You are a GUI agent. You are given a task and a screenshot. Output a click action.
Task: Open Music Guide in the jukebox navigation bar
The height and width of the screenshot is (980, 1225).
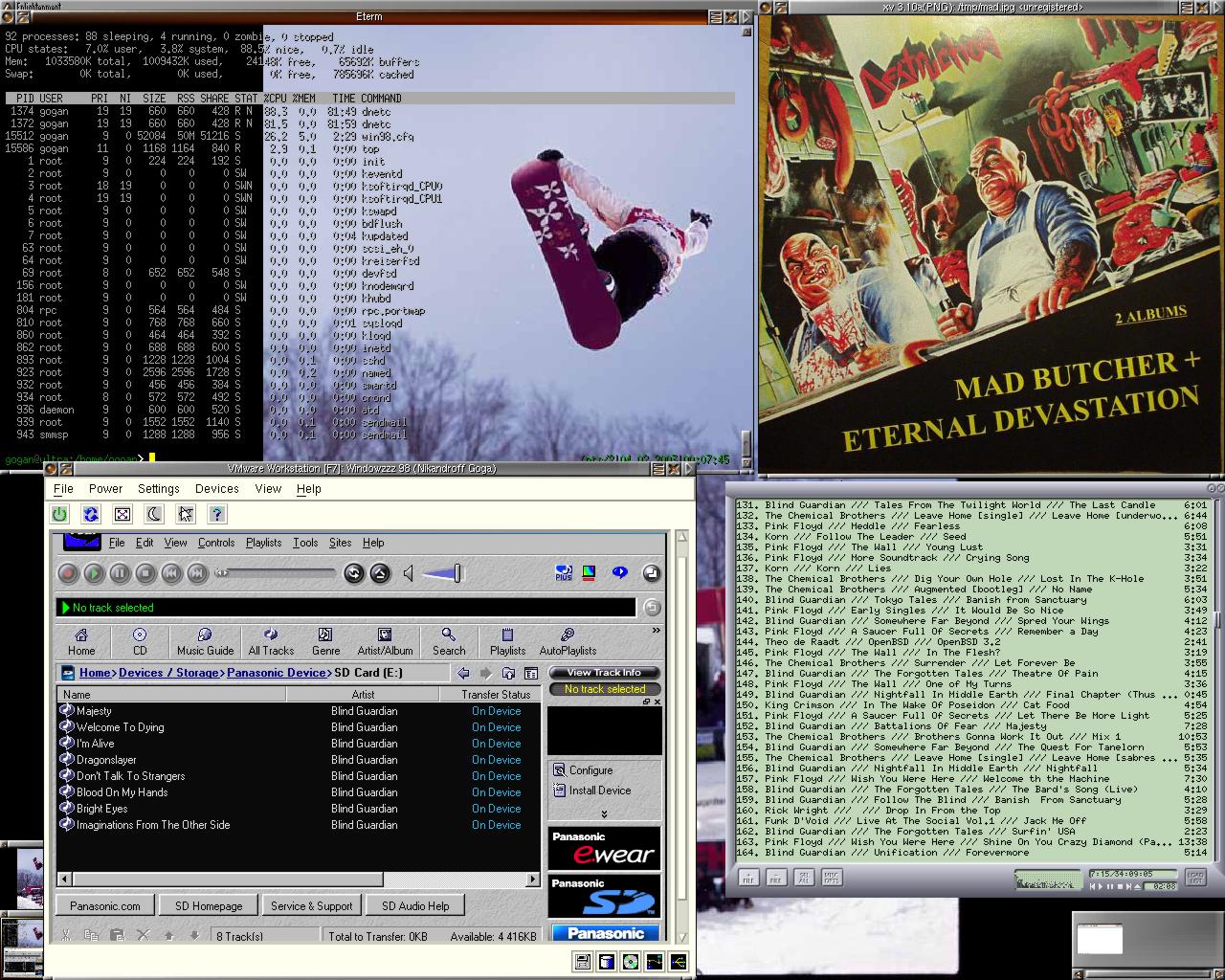205,641
